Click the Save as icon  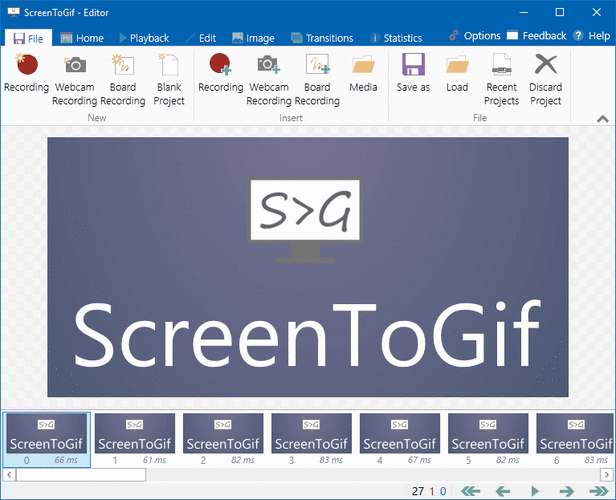[413, 76]
